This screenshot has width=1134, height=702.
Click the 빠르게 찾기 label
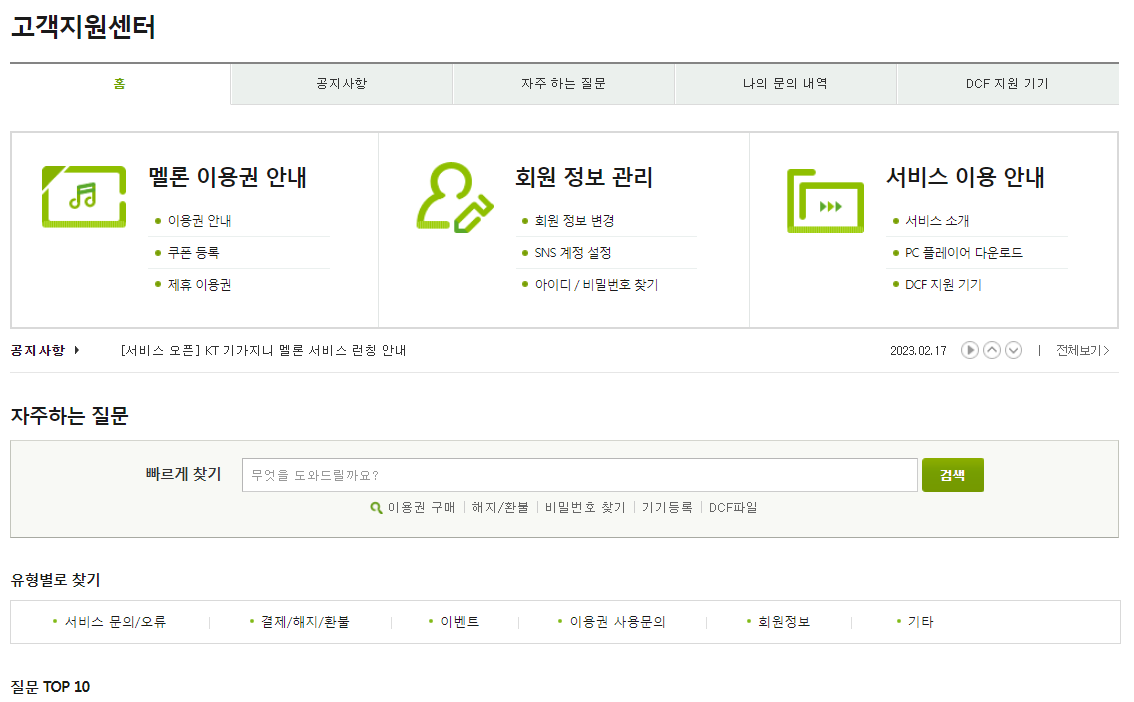pyautogui.click(x=184, y=474)
